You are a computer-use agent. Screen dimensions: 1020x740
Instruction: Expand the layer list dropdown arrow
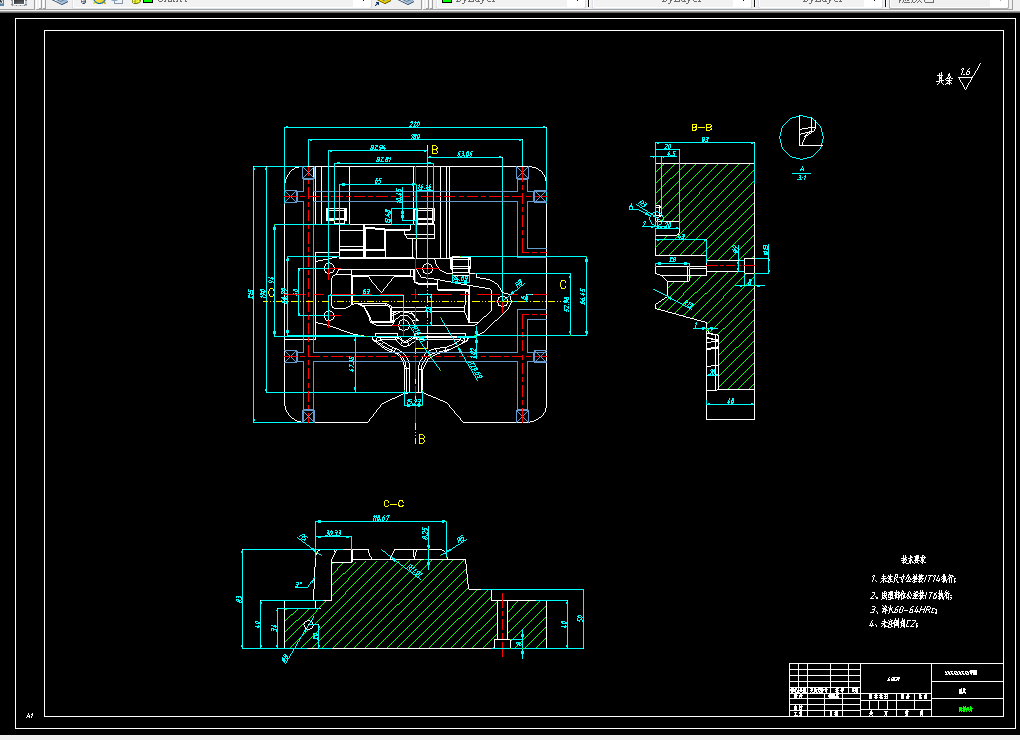pos(363,2)
